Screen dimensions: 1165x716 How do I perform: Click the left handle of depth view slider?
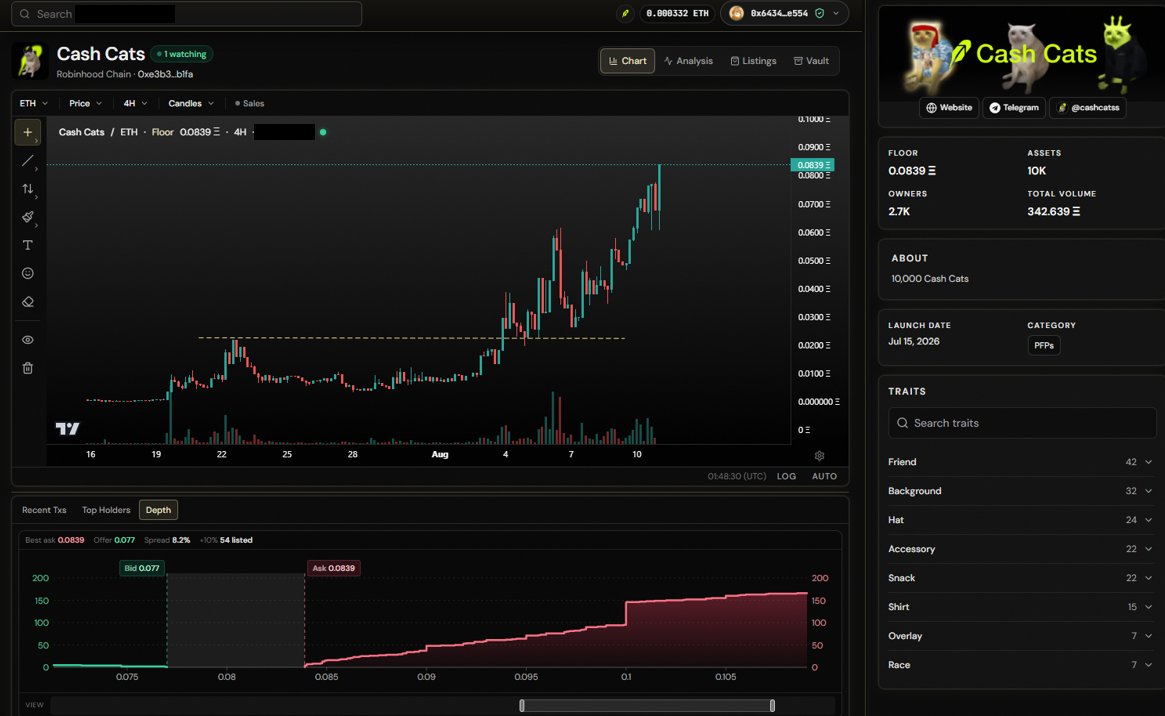pos(522,706)
